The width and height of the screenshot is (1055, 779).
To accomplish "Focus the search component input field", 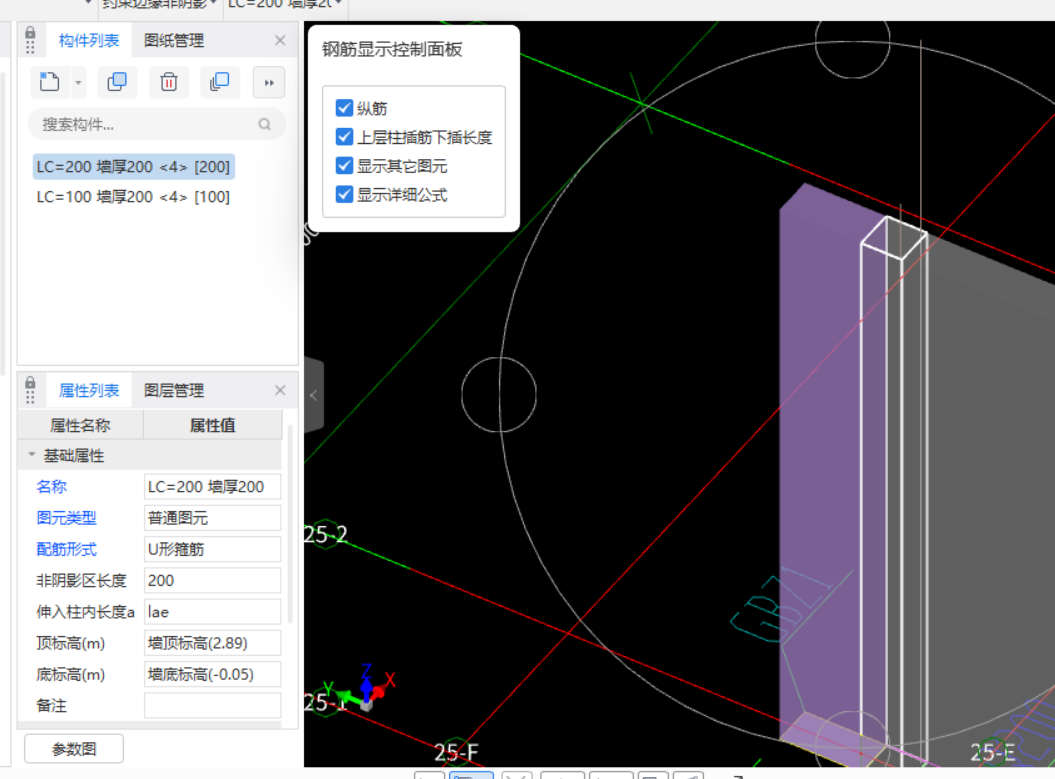I will (x=157, y=124).
